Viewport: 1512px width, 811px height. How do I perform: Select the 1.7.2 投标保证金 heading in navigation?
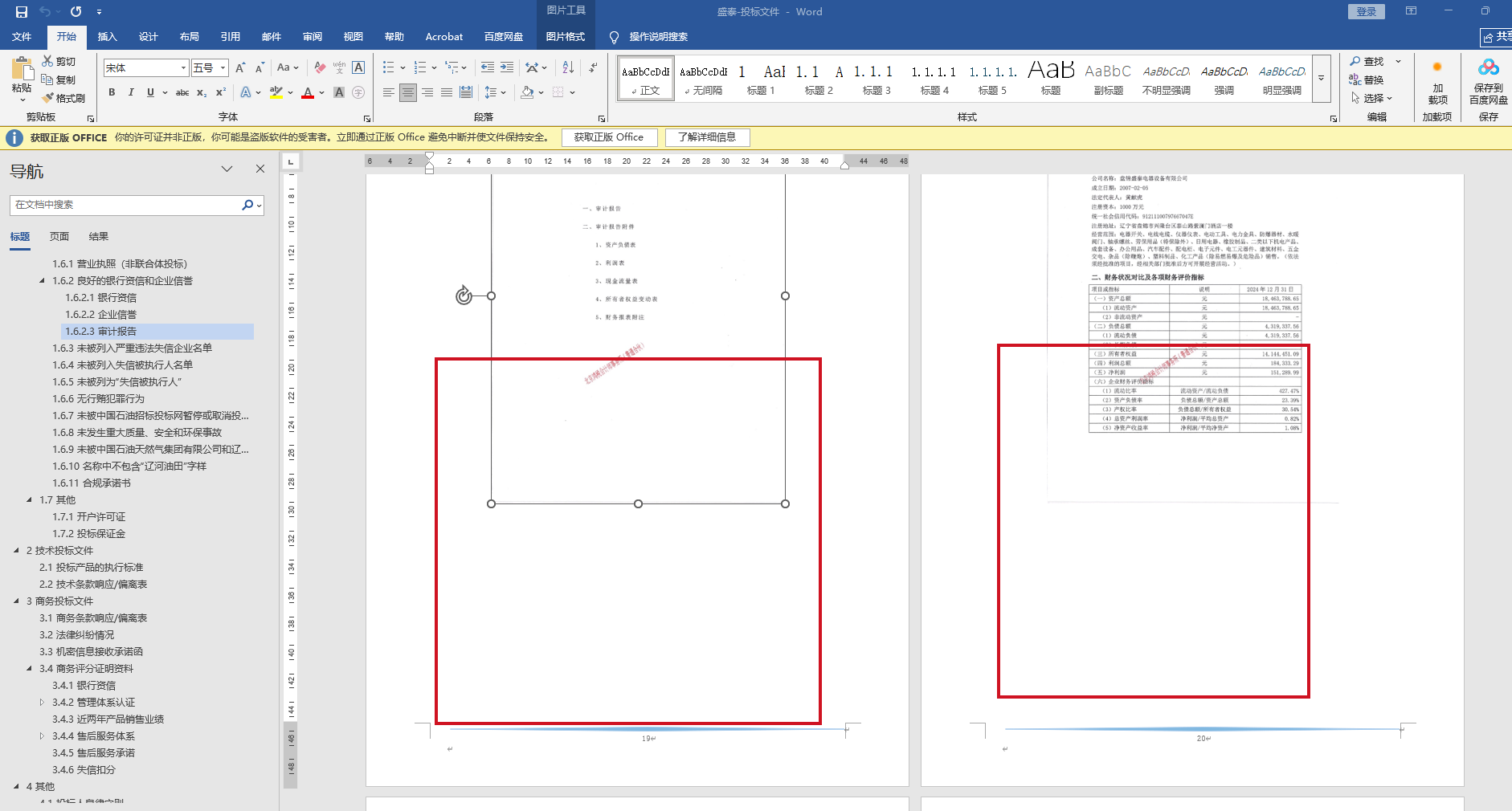pyautogui.click(x=89, y=533)
